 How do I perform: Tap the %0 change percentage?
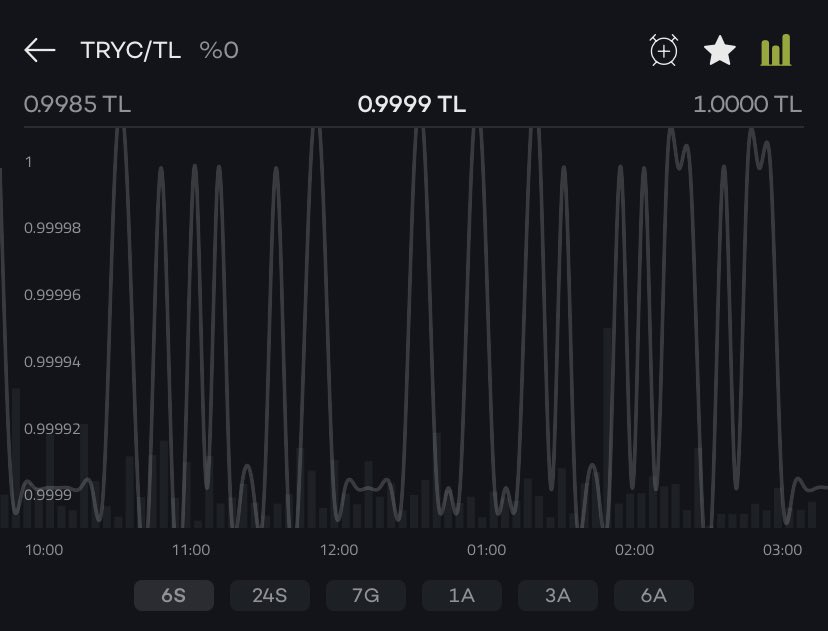pyautogui.click(x=219, y=50)
